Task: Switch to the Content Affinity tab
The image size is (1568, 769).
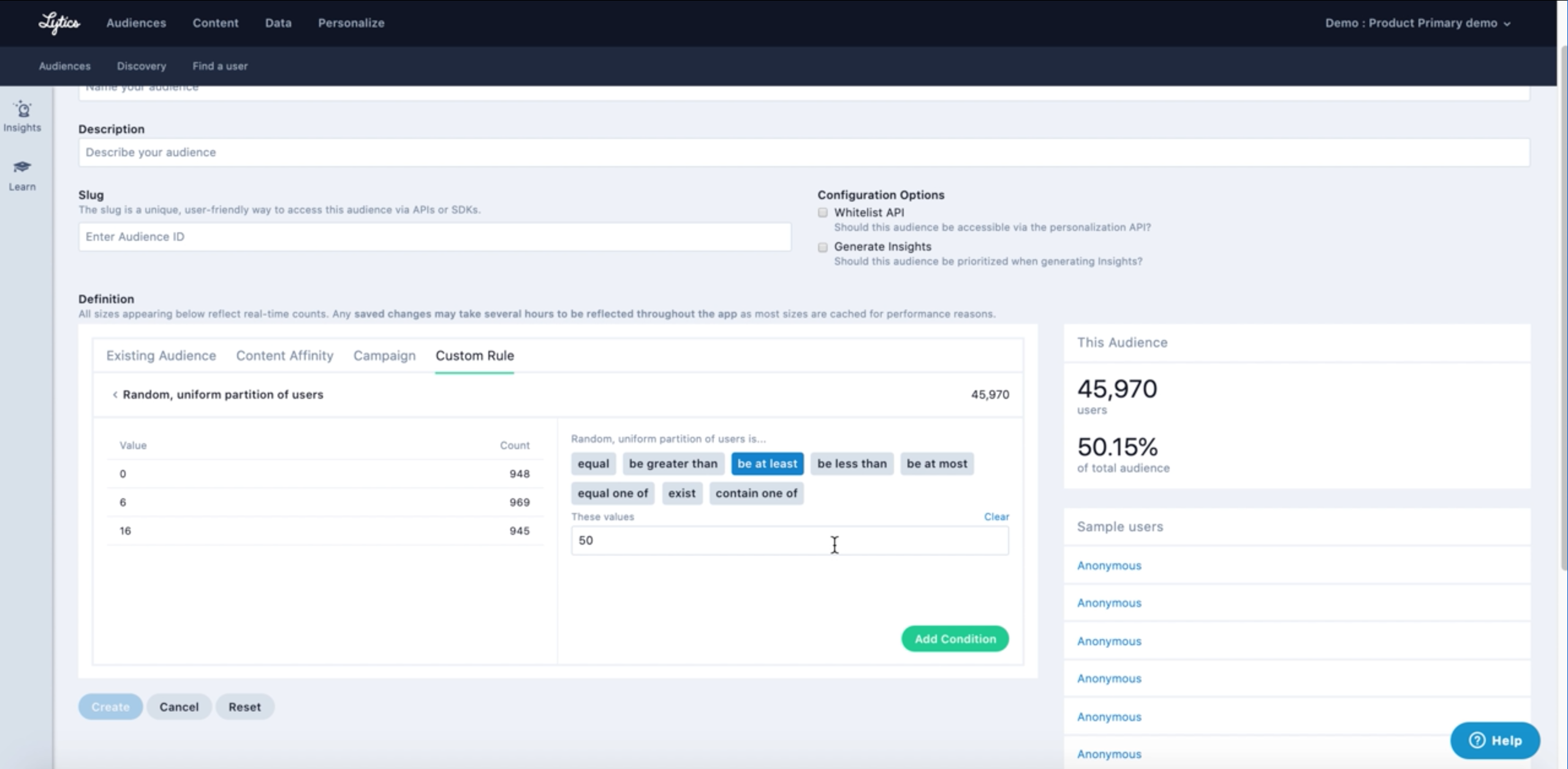Action: click(284, 356)
